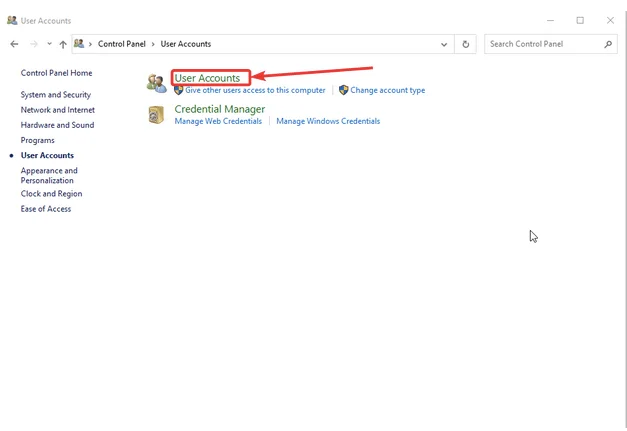The height and width of the screenshot is (431, 627).
Task: Click the forward navigation arrow
Action: [34, 44]
